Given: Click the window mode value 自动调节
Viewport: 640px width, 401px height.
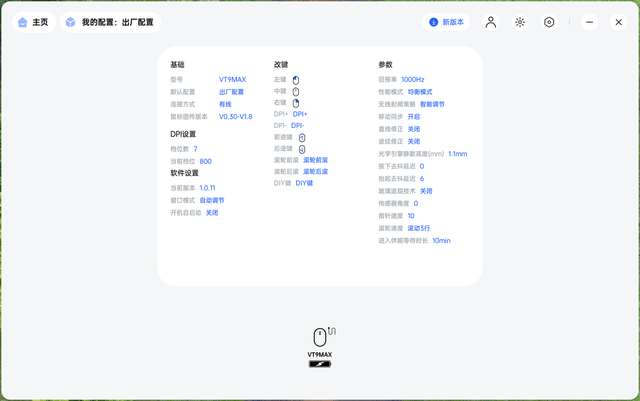Looking at the screenshot, I should 212,200.
